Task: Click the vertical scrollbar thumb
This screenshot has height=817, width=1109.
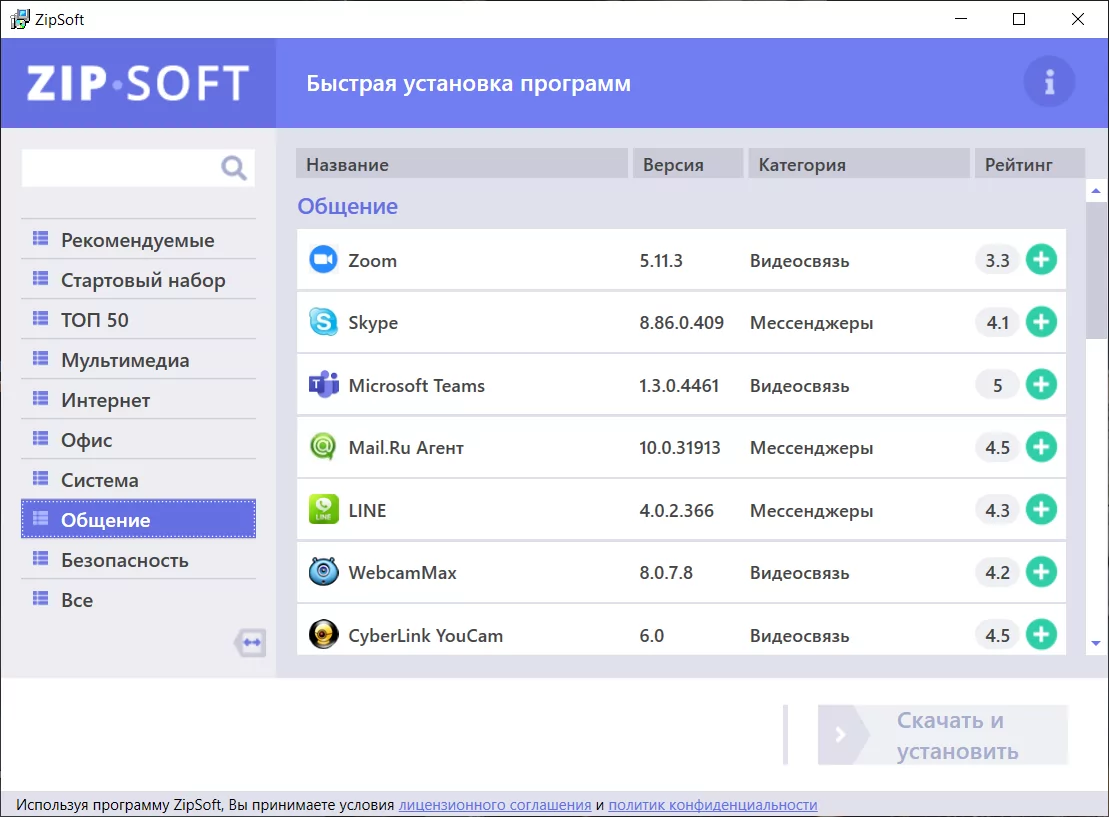Action: 1097,269
